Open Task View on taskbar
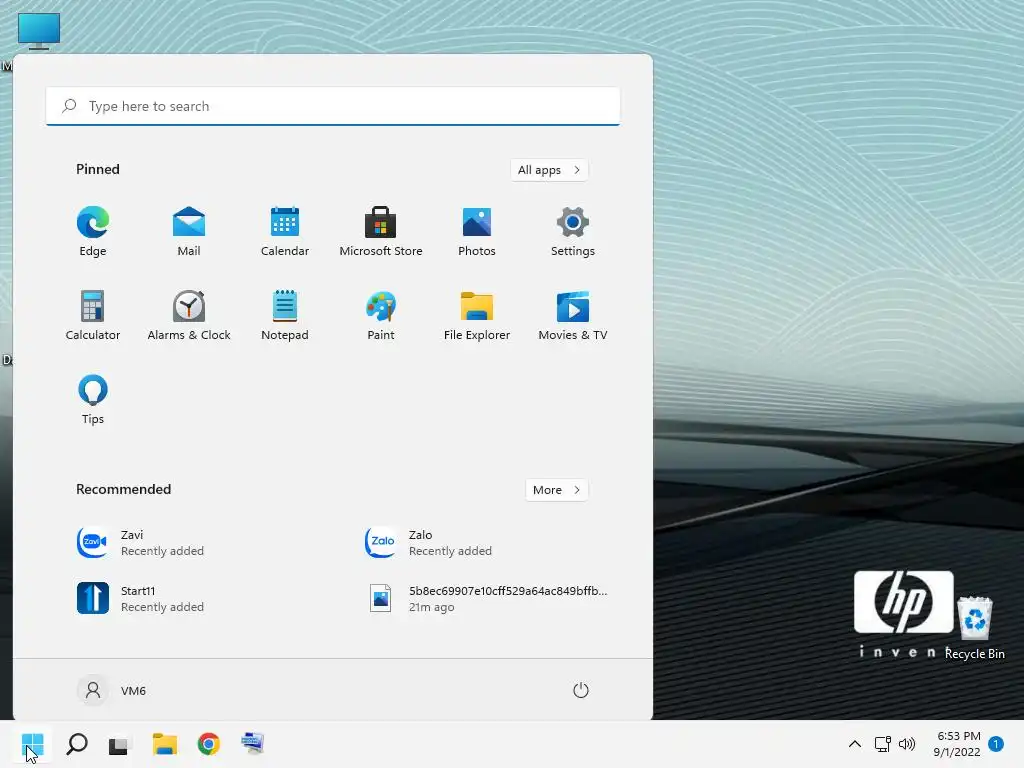Screen dimensions: 1024x768 click(x=120, y=744)
